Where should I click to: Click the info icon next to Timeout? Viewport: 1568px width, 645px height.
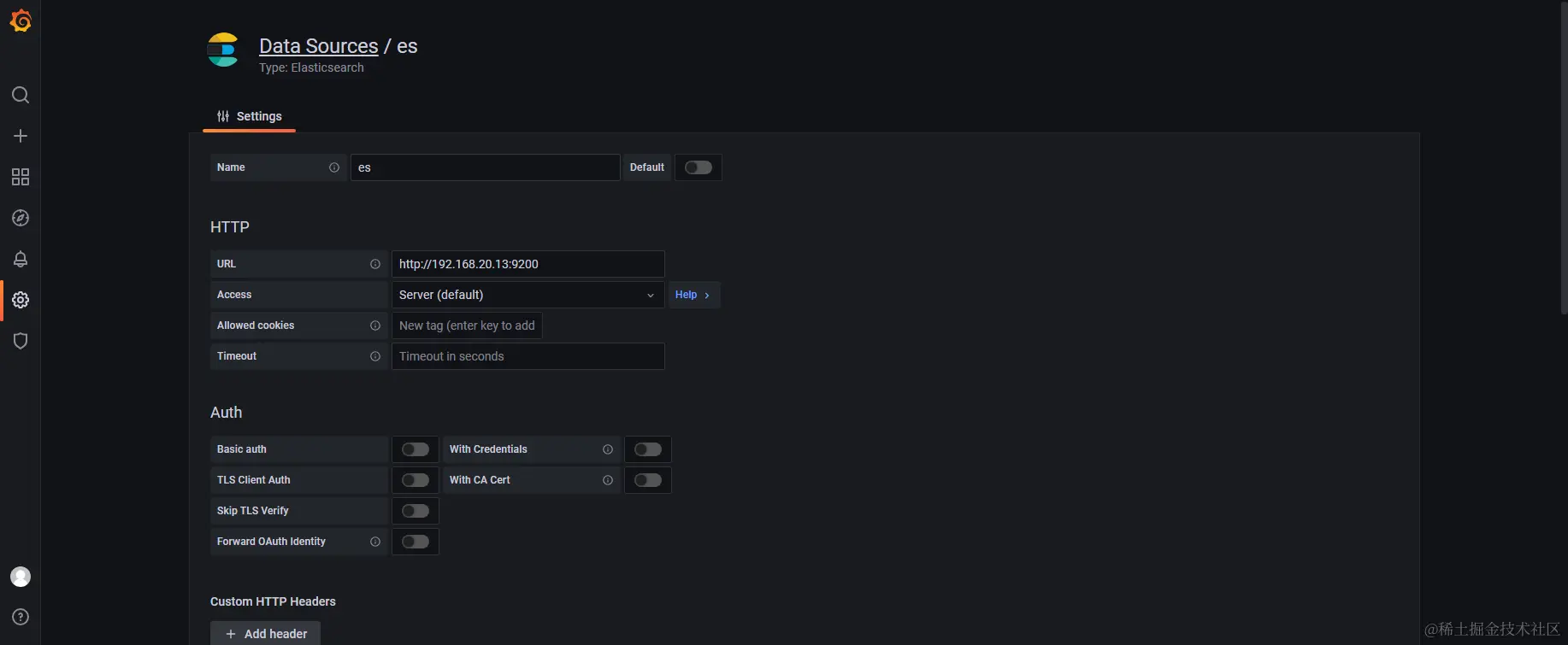click(374, 356)
